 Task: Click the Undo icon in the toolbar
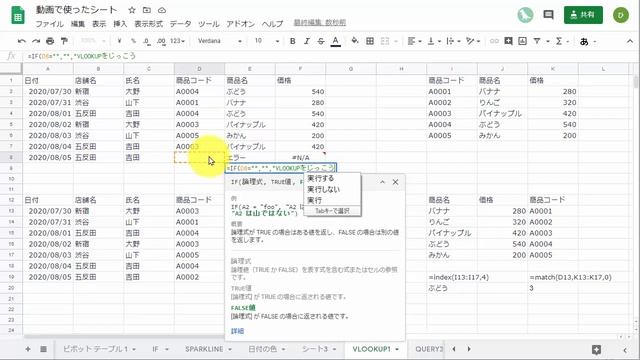coord(22,41)
